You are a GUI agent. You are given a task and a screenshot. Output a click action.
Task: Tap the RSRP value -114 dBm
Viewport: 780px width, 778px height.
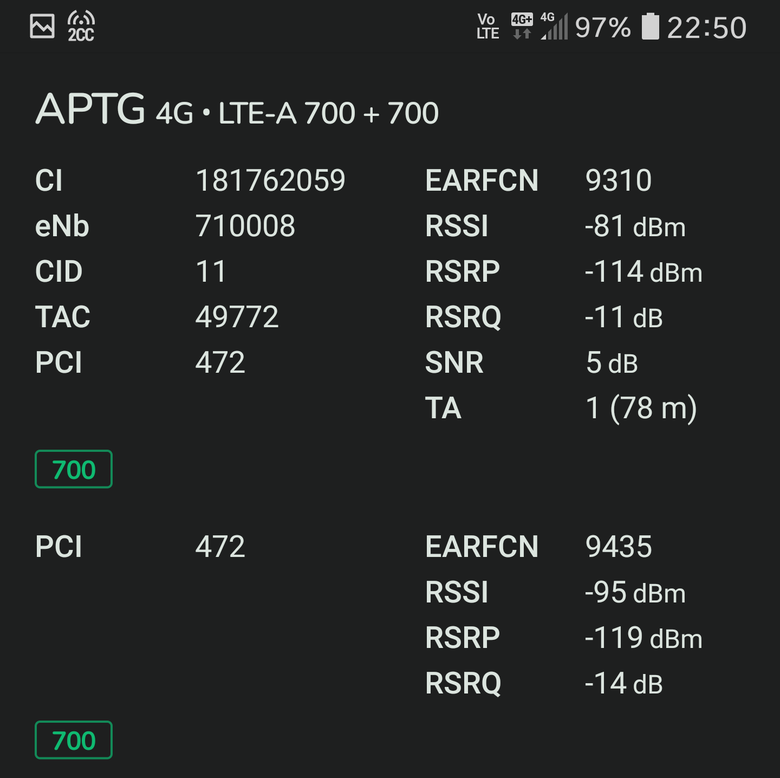coord(644,272)
